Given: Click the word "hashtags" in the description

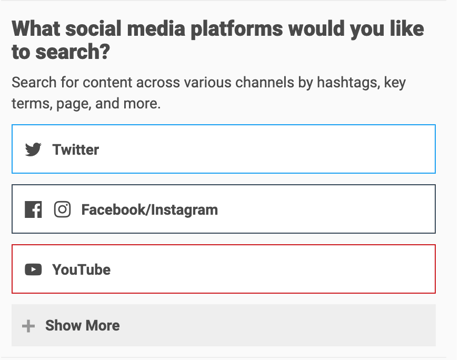Looking at the screenshot, I should 348,82.
